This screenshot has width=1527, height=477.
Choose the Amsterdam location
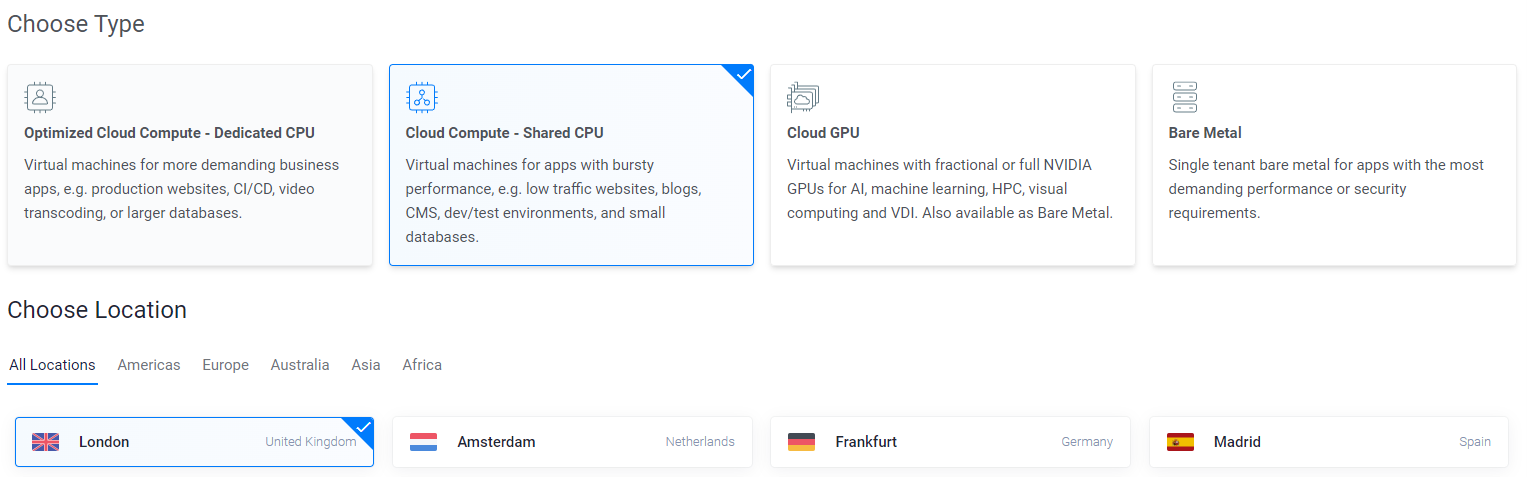572,442
